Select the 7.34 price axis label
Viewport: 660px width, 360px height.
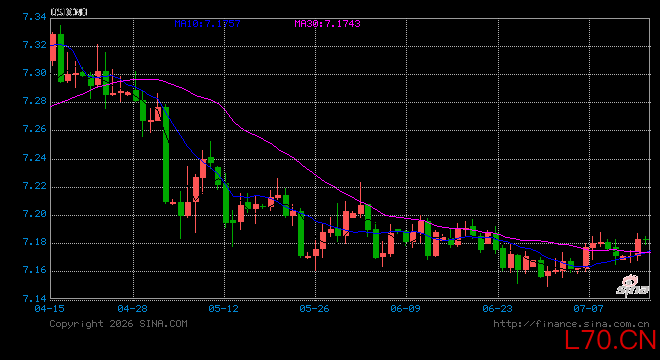[35, 17]
